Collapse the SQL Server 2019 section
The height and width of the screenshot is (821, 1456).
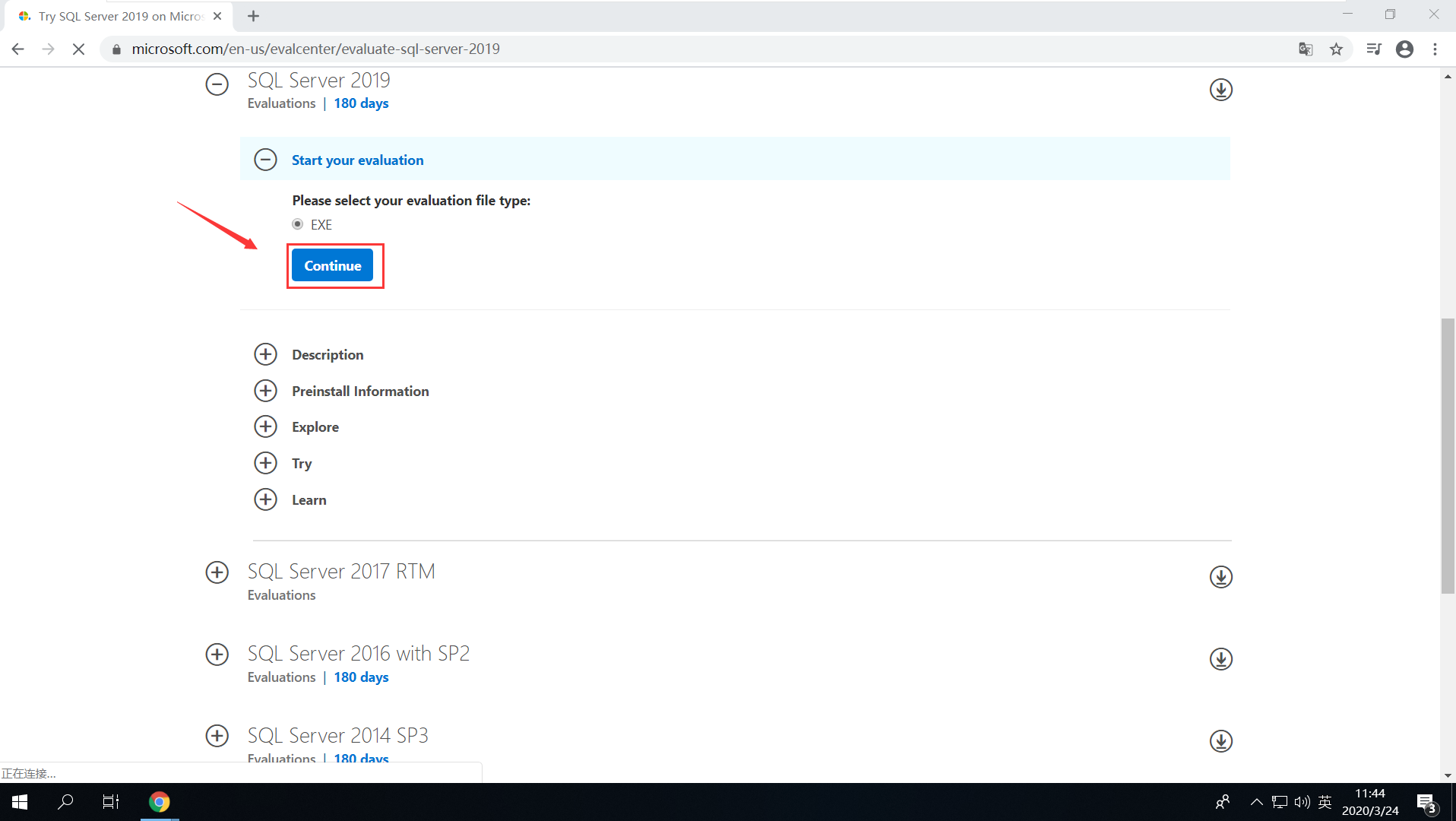pyautogui.click(x=217, y=84)
